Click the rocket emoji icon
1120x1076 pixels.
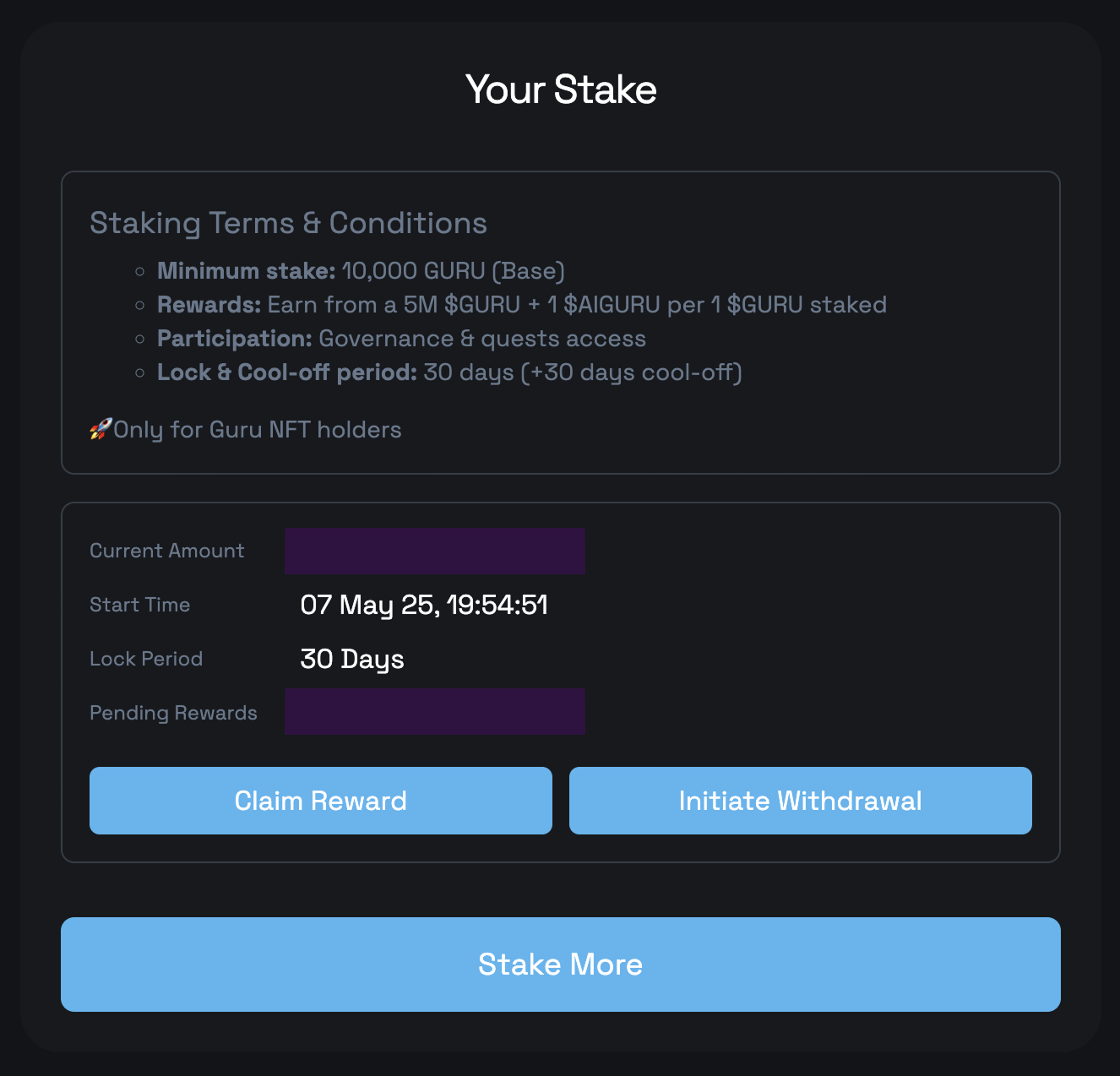click(x=101, y=430)
